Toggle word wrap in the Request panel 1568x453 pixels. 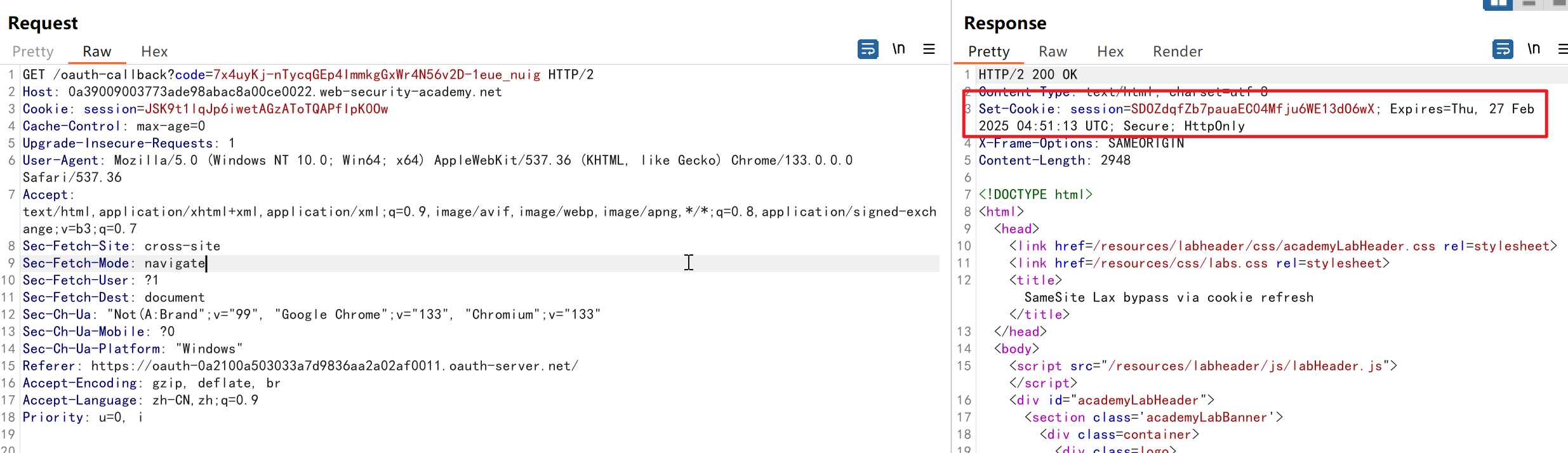coord(867,49)
